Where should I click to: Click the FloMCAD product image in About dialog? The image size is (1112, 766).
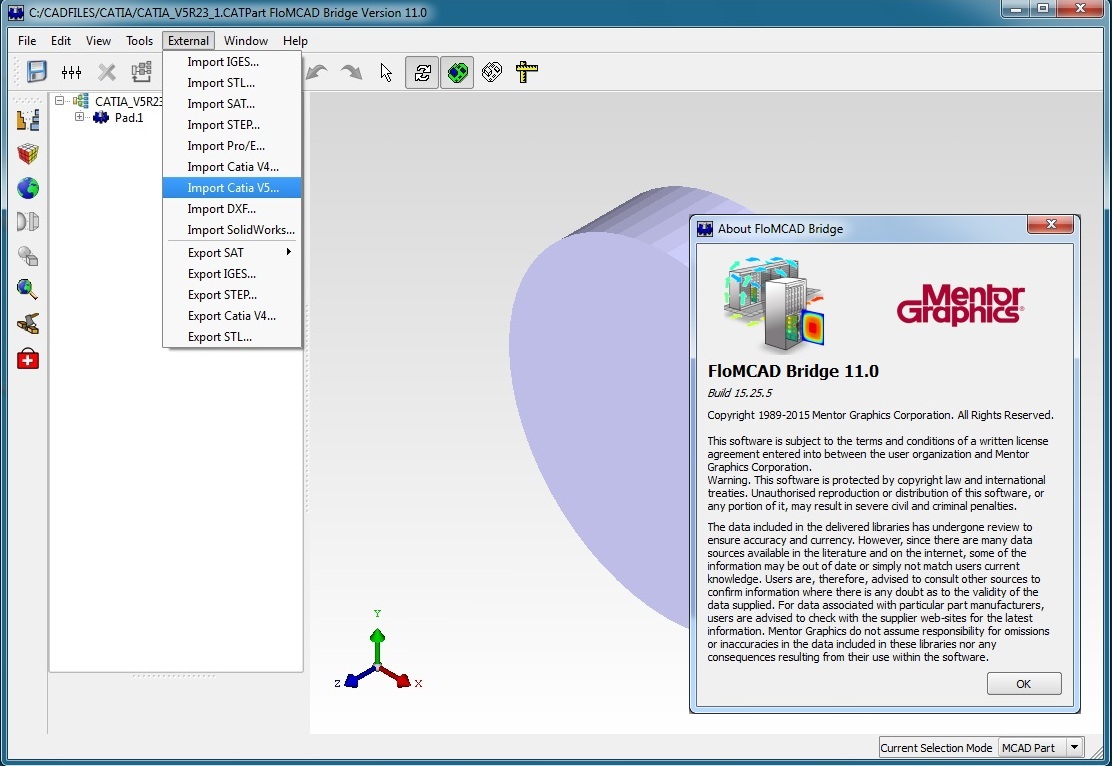(x=775, y=304)
